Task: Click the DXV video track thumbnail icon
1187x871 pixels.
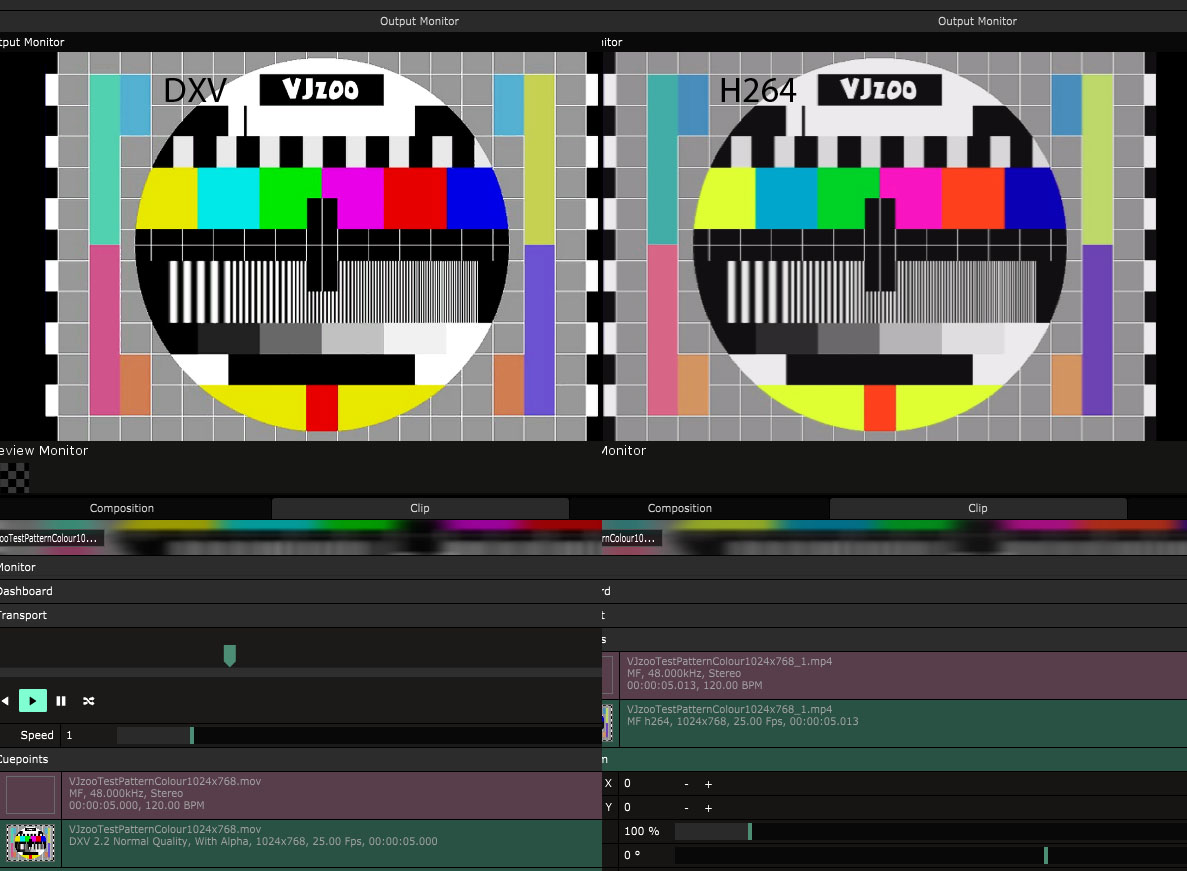Action: click(x=31, y=843)
